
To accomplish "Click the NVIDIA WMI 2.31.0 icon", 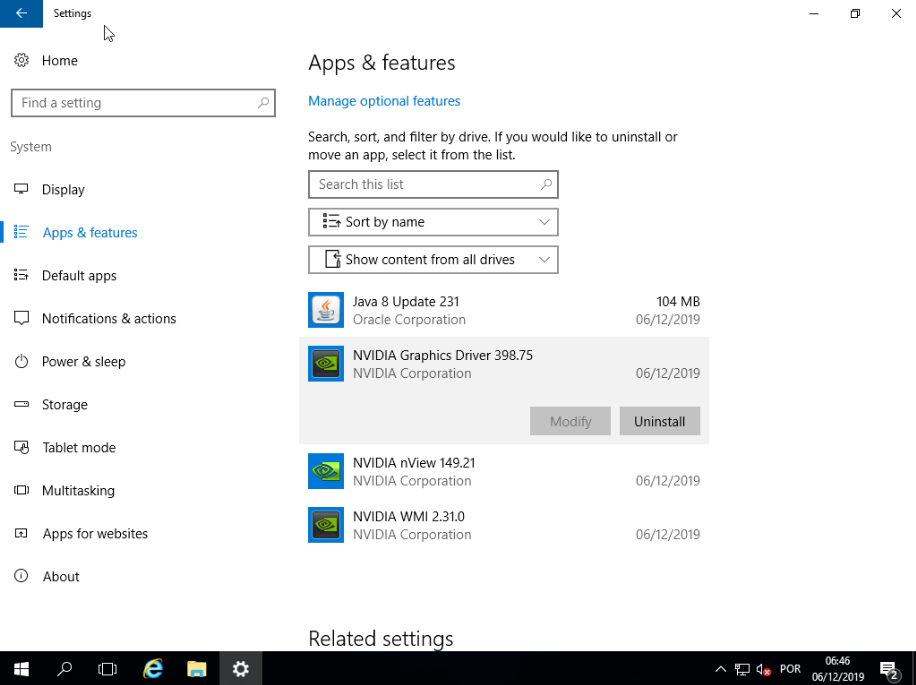I will [x=326, y=525].
